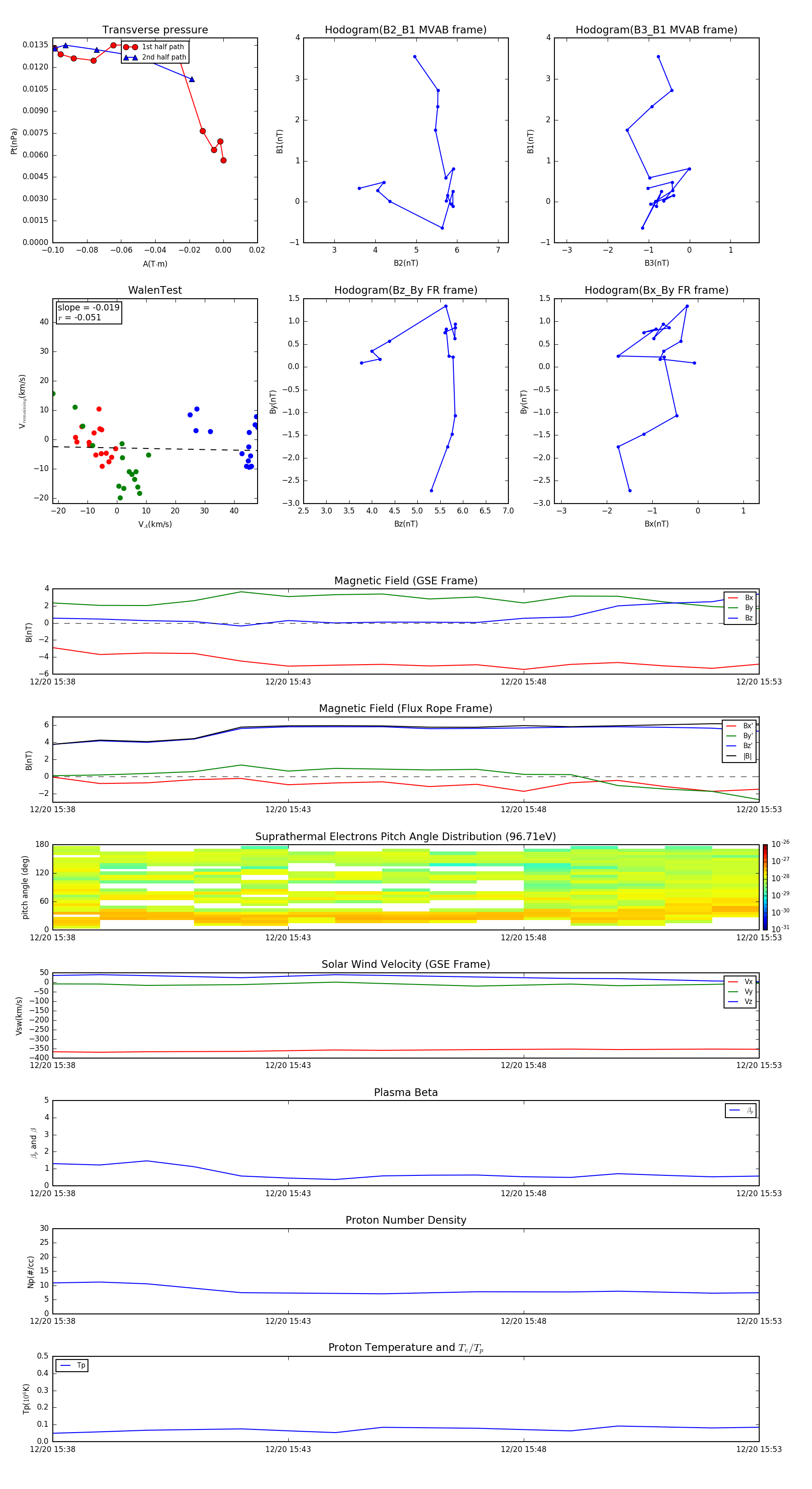
Task: Click the "|B|" entry in Flux Rope legend
Action: pyautogui.click(x=740, y=757)
